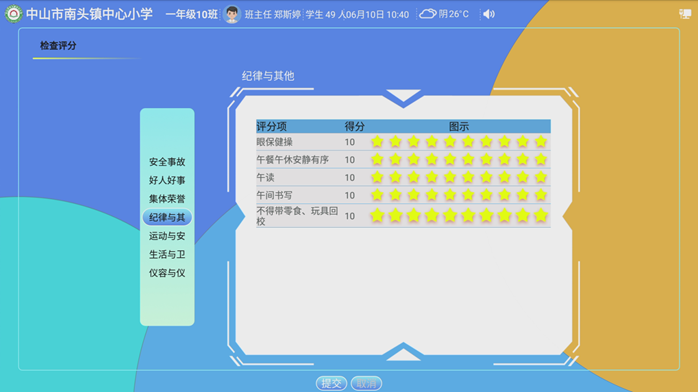Image resolution: width=698 pixels, height=392 pixels.
Task: Click third star in 不得带零食 row
Action: (x=414, y=216)
